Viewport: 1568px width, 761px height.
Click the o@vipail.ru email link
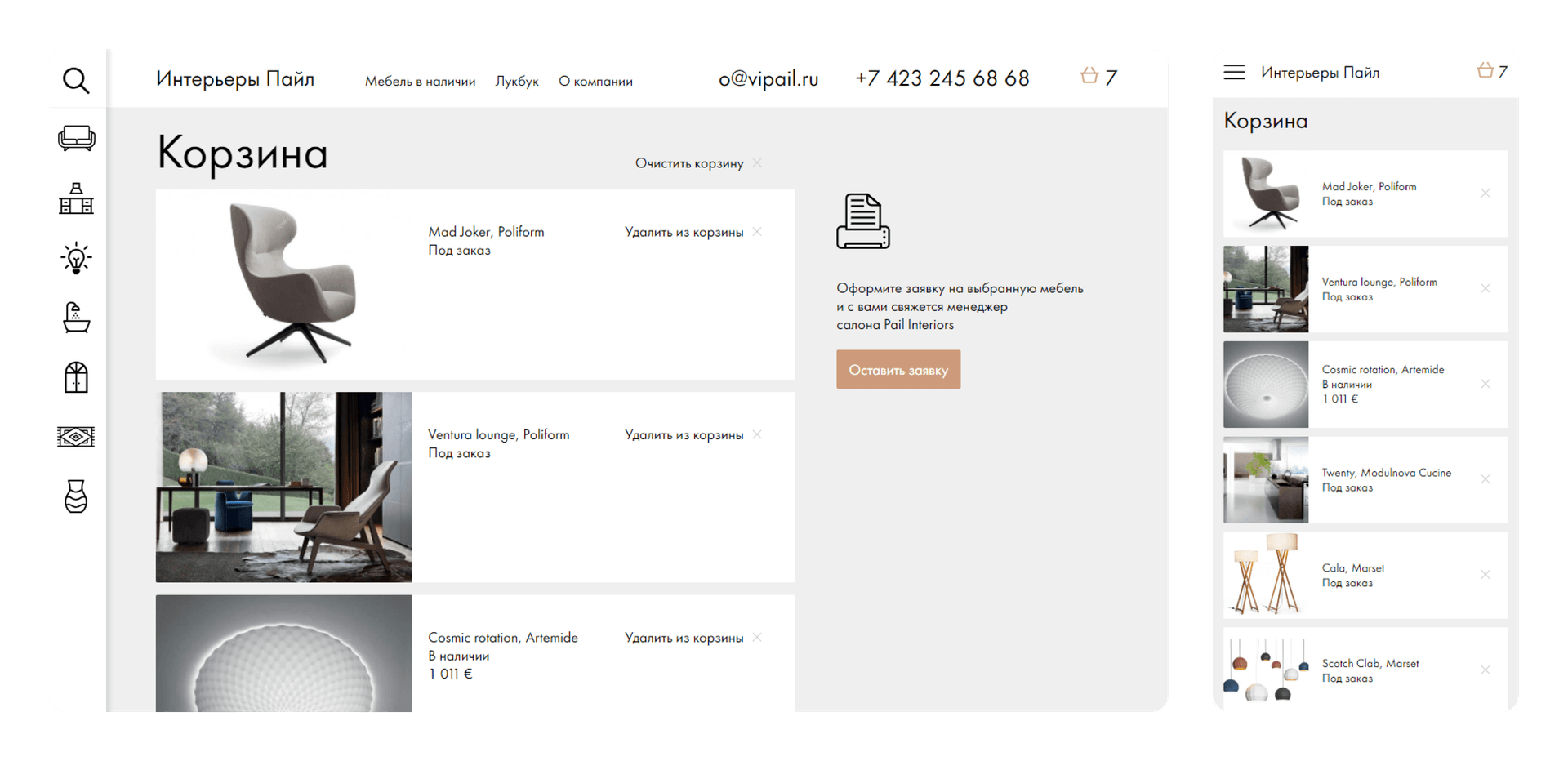768,78
